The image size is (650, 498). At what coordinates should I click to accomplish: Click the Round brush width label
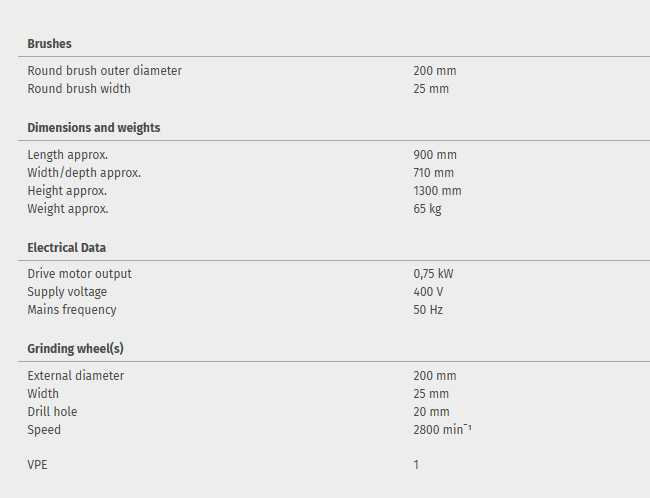(x=78, y=89)
